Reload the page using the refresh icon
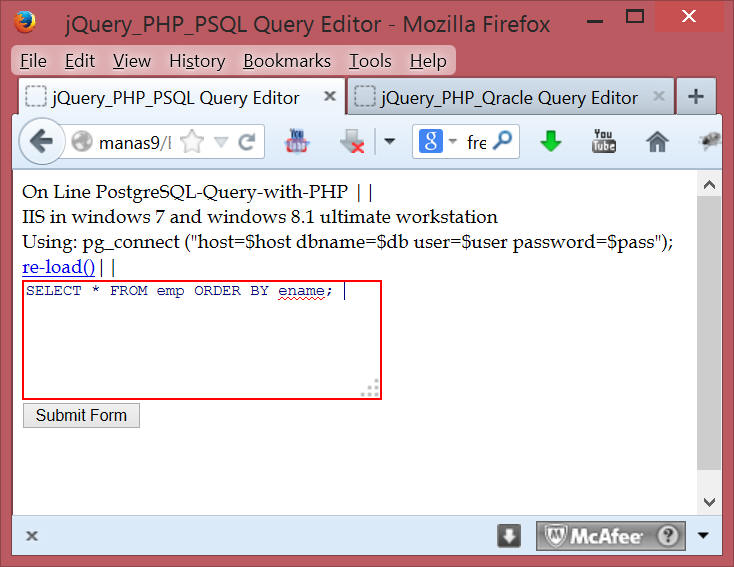This screenshot has height=567, width=734. tap(247, 142)
